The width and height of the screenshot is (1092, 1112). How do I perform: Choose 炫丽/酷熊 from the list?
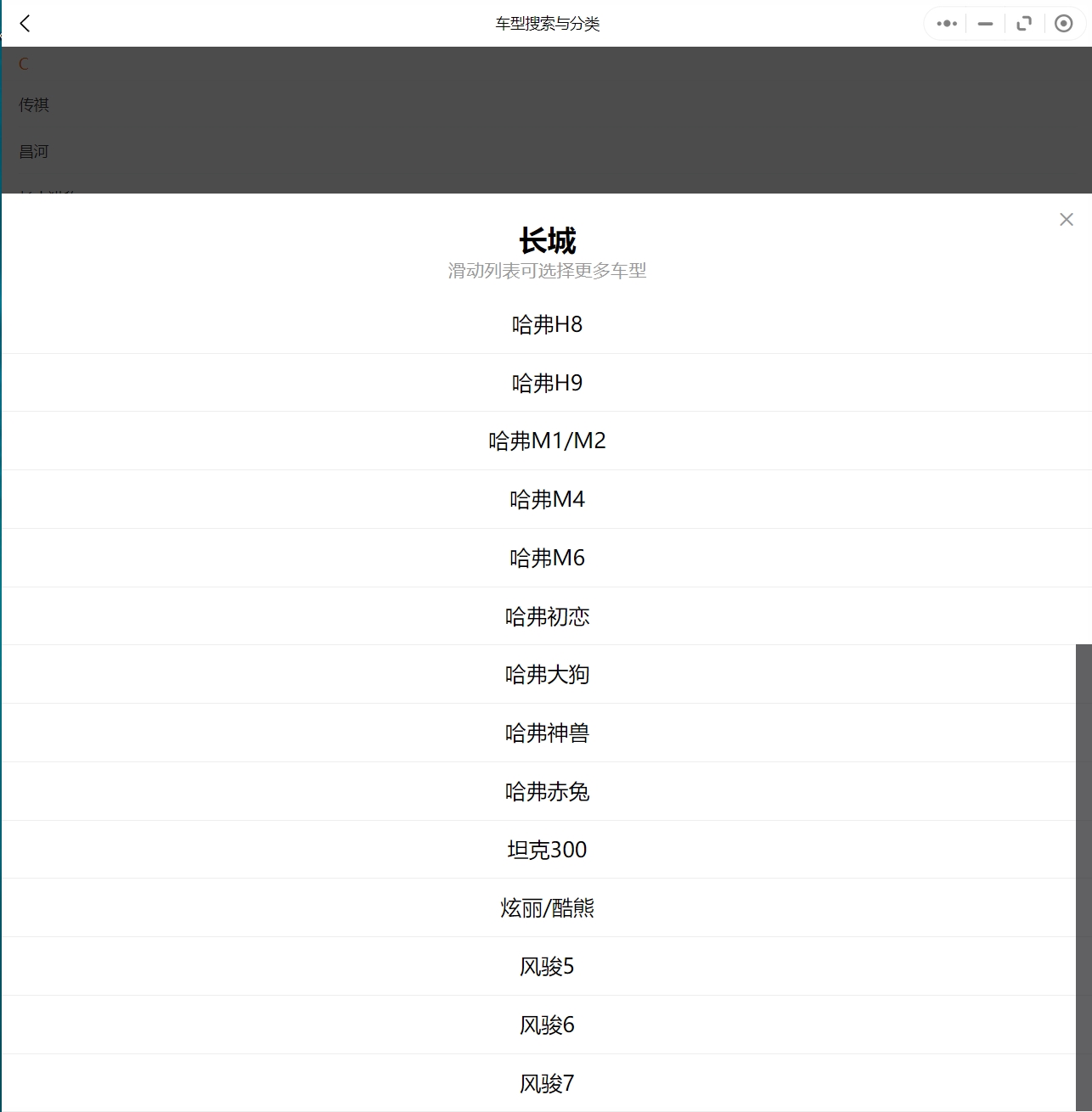(x=547, y=907)
